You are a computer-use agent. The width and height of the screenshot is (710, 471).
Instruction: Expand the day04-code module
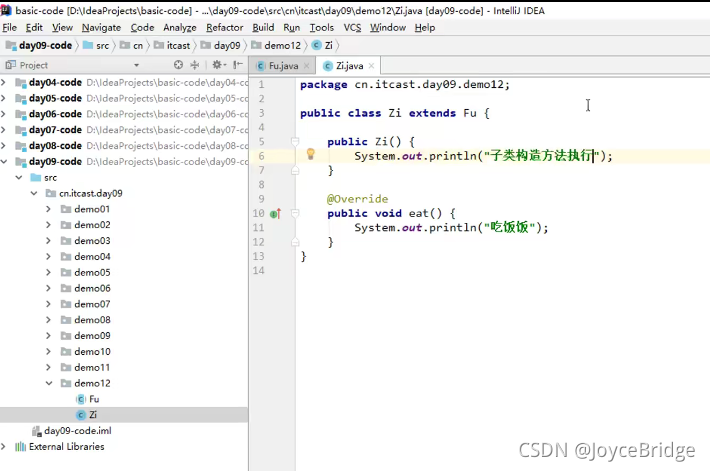pos(4,82)
